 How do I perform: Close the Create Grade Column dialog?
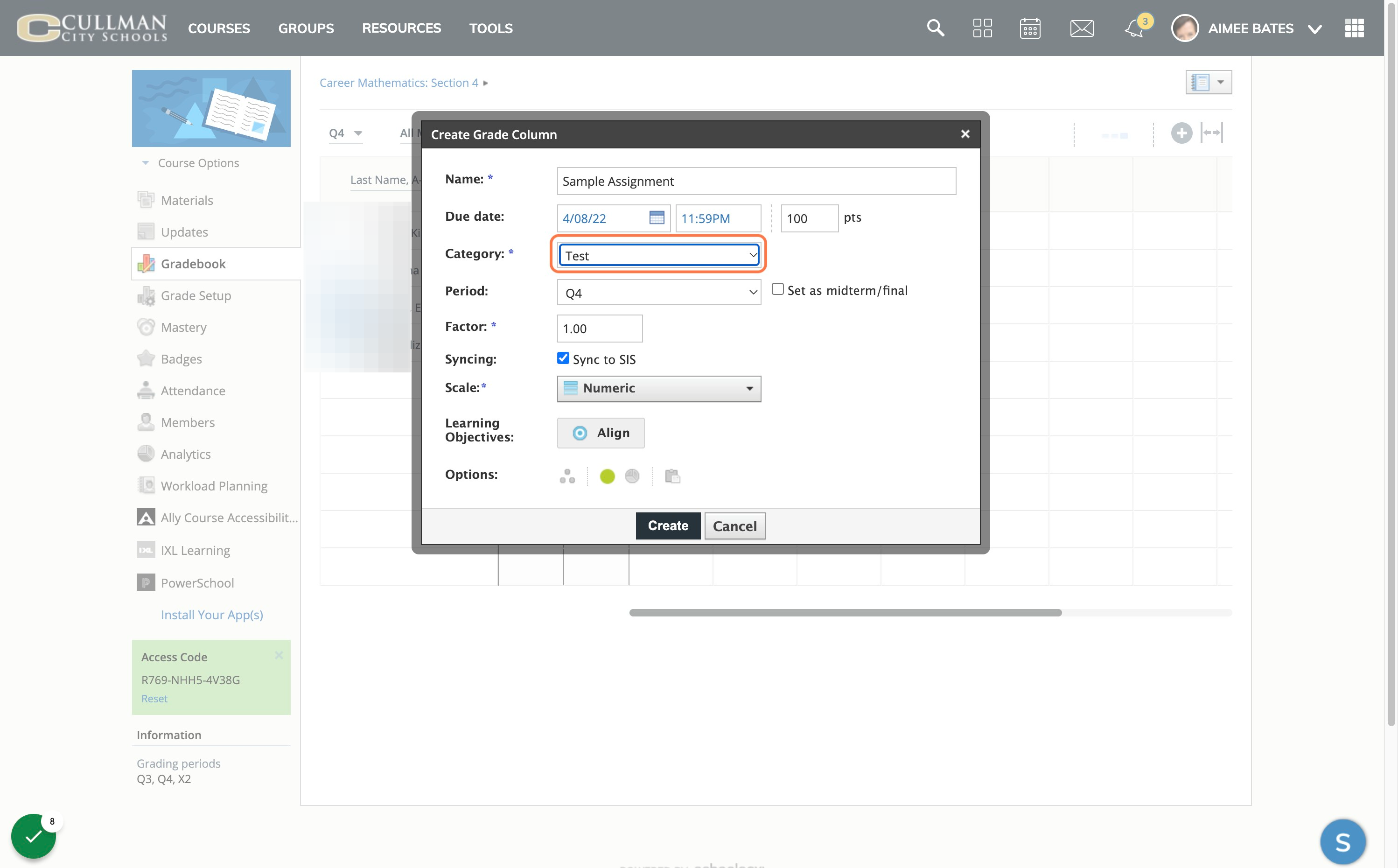pos(965,134)
